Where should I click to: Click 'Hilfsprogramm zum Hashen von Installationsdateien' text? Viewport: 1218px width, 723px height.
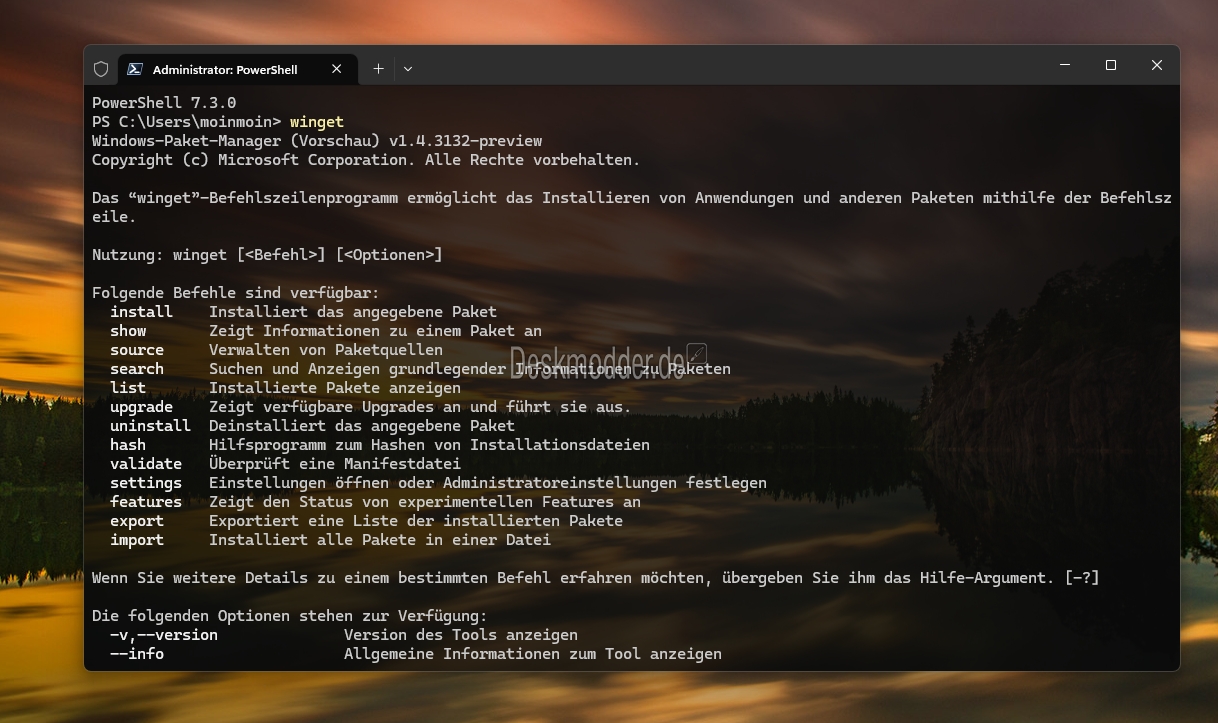[x=429, y=445]
